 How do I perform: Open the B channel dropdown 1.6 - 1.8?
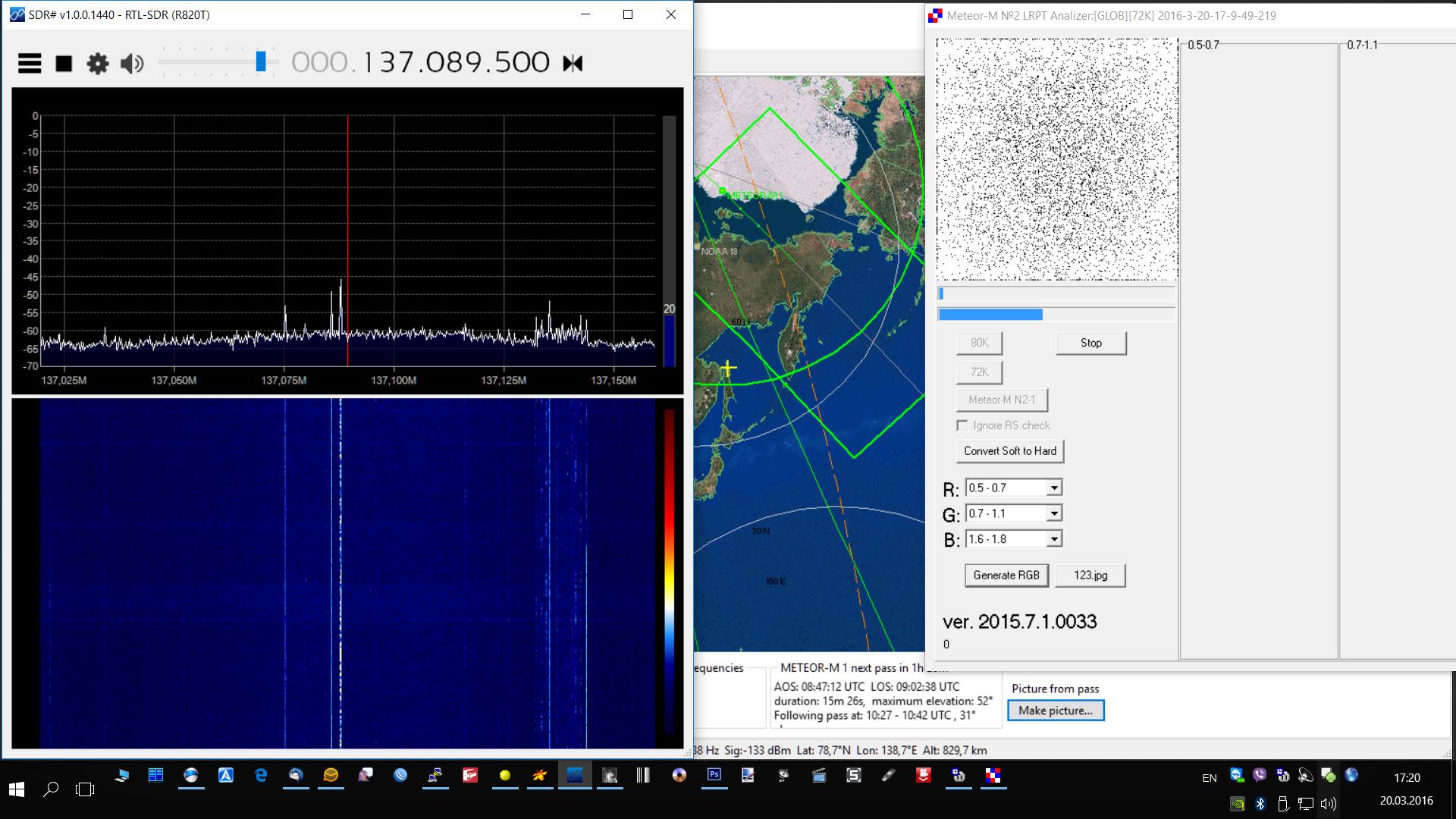[1013, 539]
